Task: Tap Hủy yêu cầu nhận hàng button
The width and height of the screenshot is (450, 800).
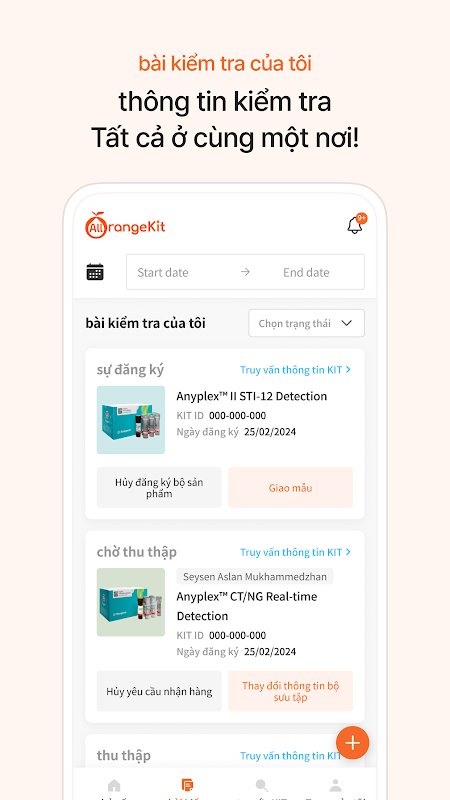Action: coord(159,691)
